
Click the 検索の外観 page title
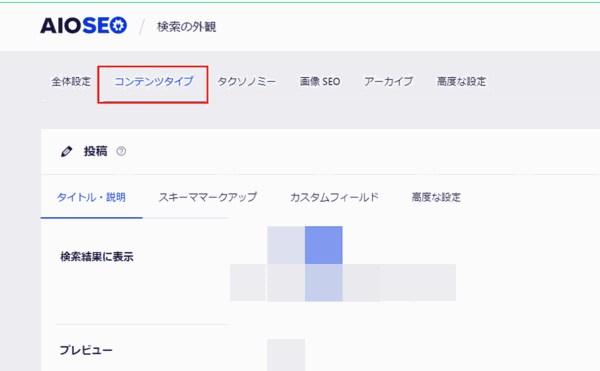(187, 27)
